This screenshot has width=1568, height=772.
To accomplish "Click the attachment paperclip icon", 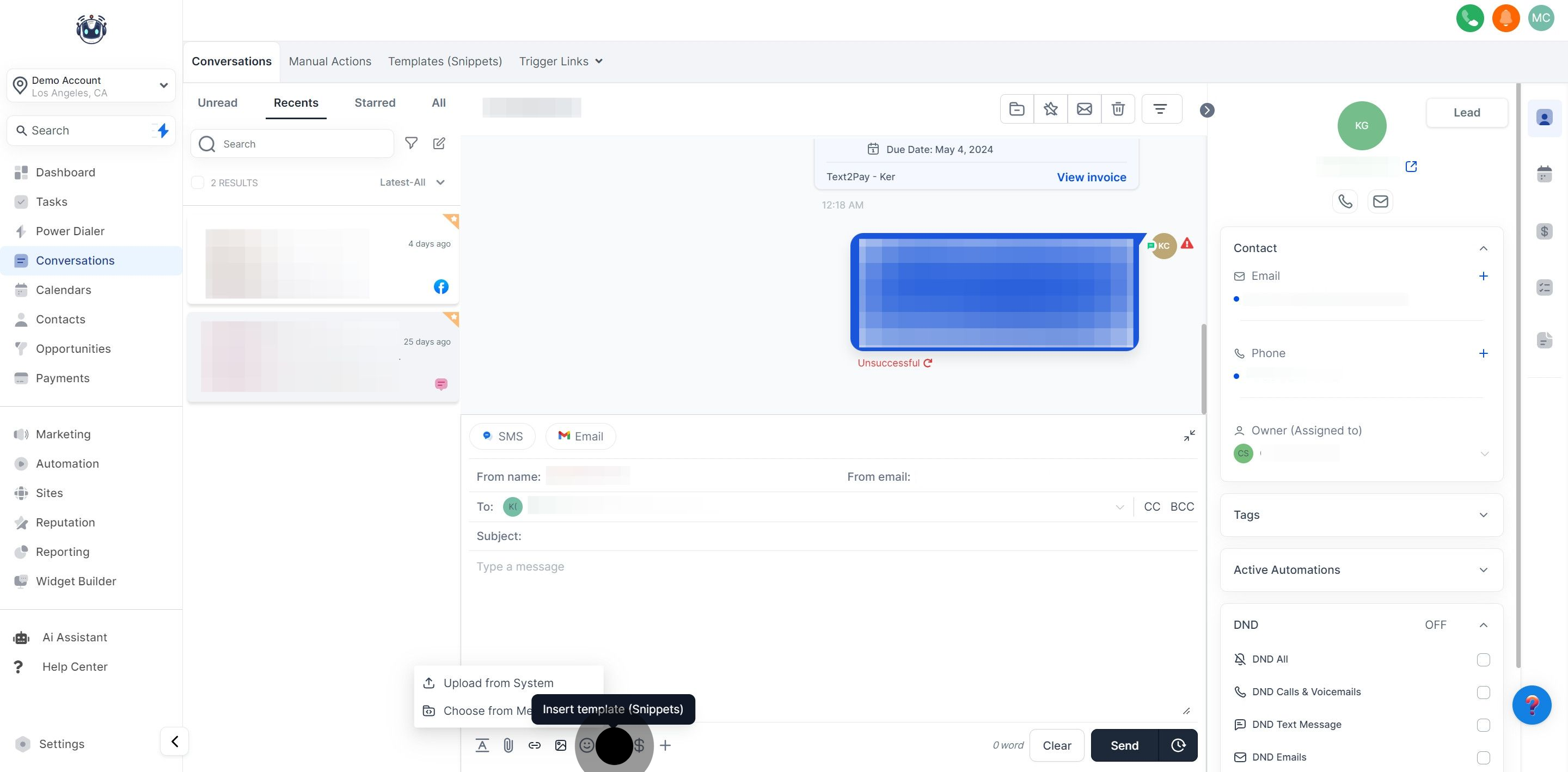I will tap(509, 745).
